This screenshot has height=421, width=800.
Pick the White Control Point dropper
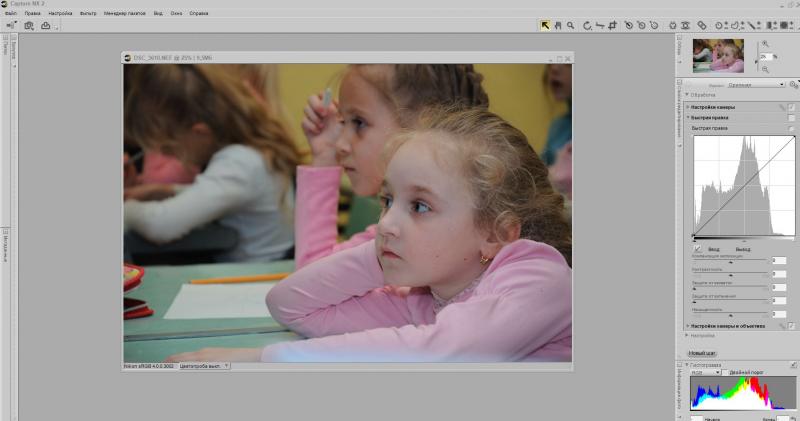point(655,25)
